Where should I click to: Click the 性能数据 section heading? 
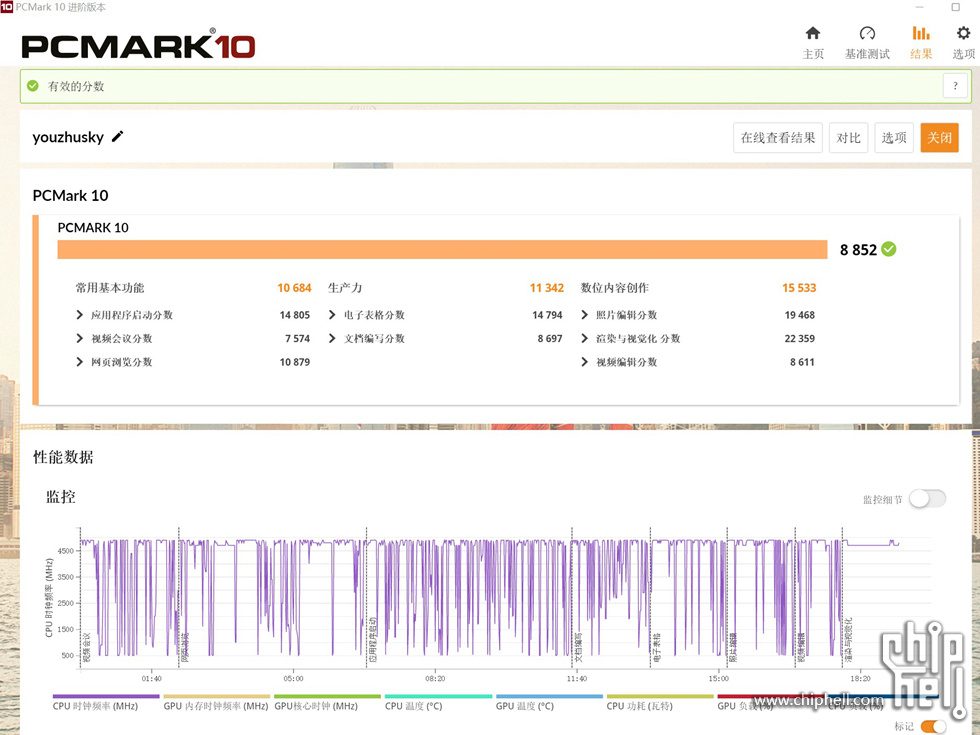(63, 457)
